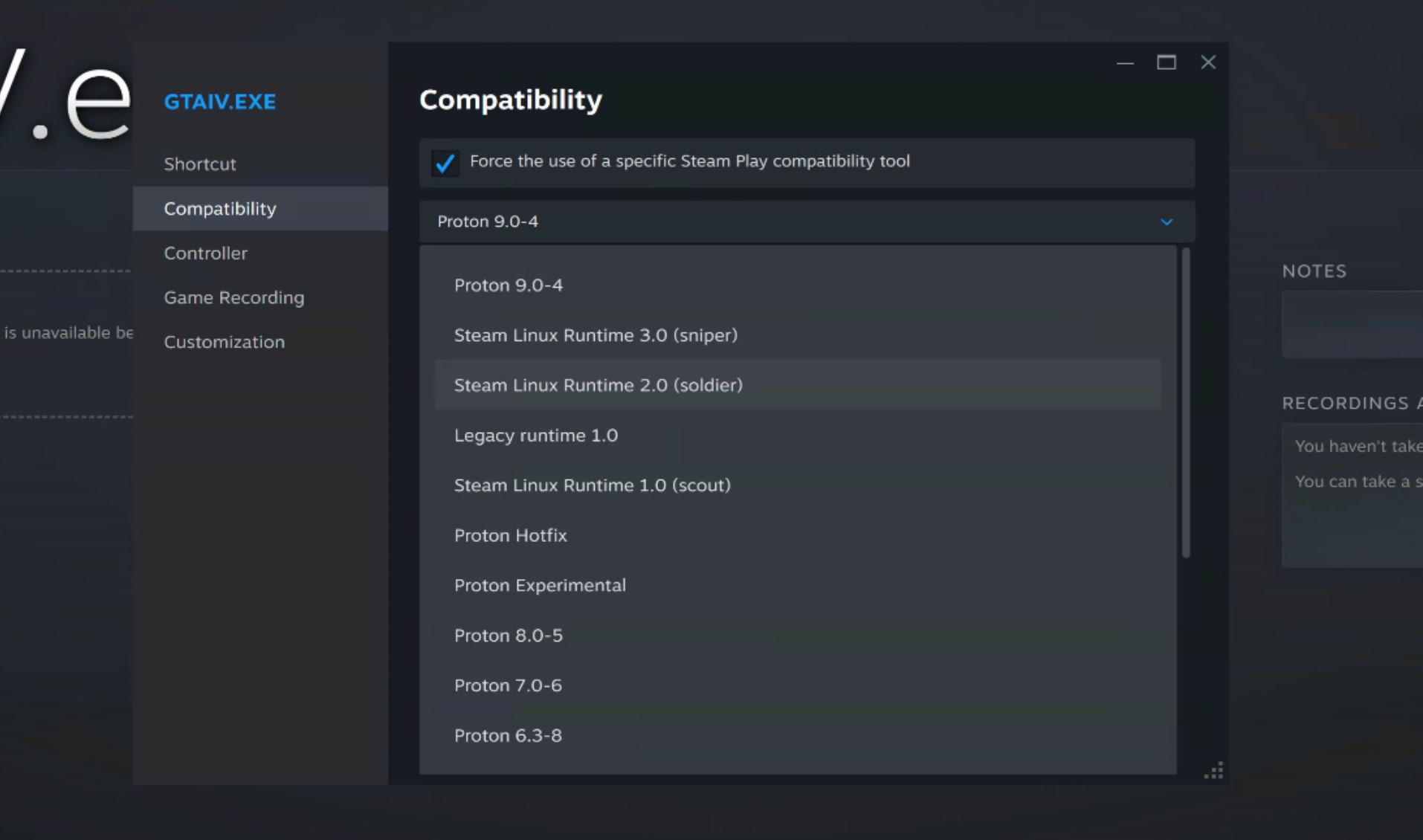1423x840 pixels.
Task: Uncheck Force the use of compatibility tool checkbox
Action: tap(445, 162)
